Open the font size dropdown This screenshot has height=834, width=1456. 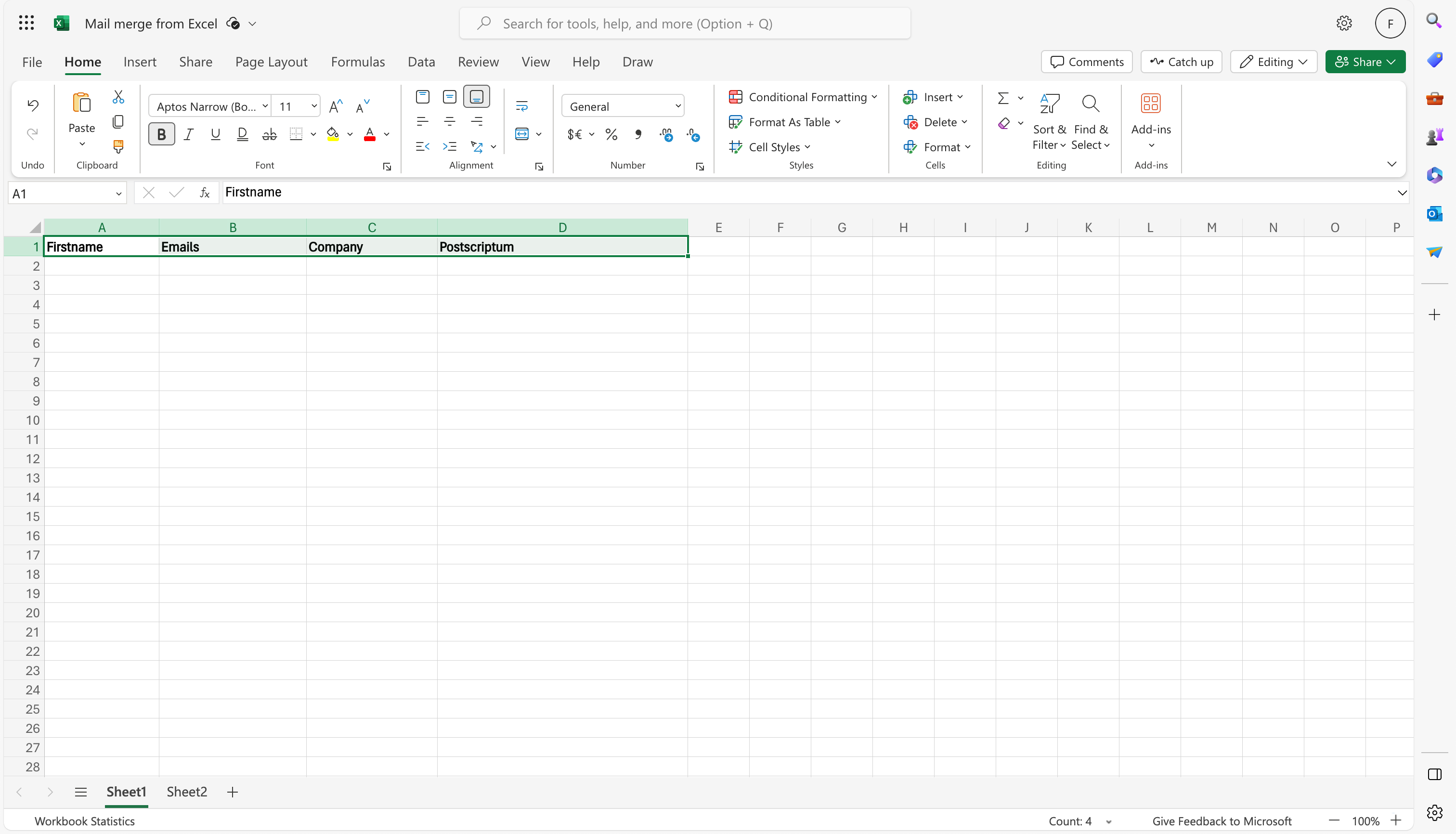(x=314, y=106)
